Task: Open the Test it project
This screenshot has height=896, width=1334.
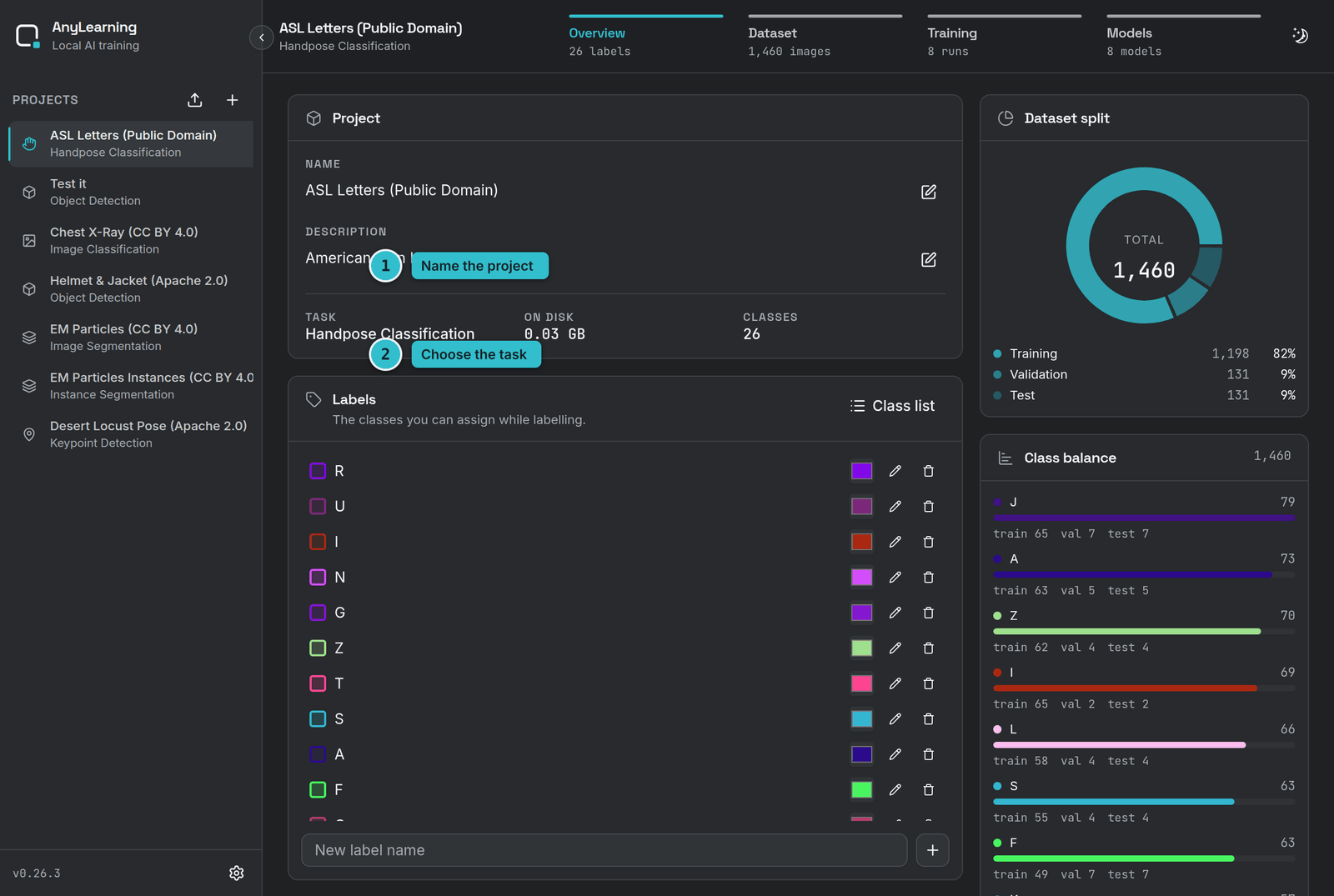Action: tap(131, 192)
